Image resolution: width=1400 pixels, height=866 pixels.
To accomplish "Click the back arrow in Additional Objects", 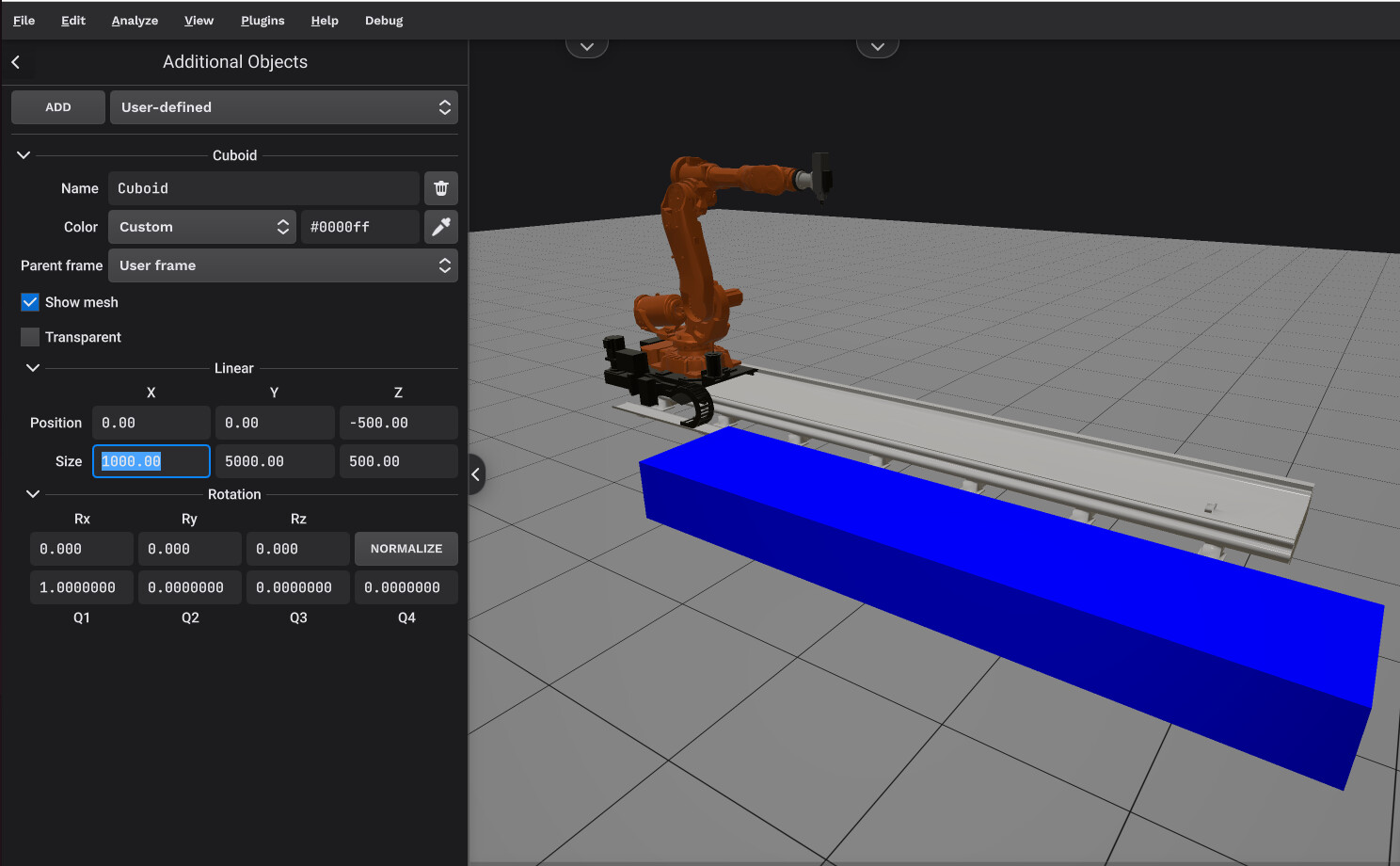I will 16,62.
